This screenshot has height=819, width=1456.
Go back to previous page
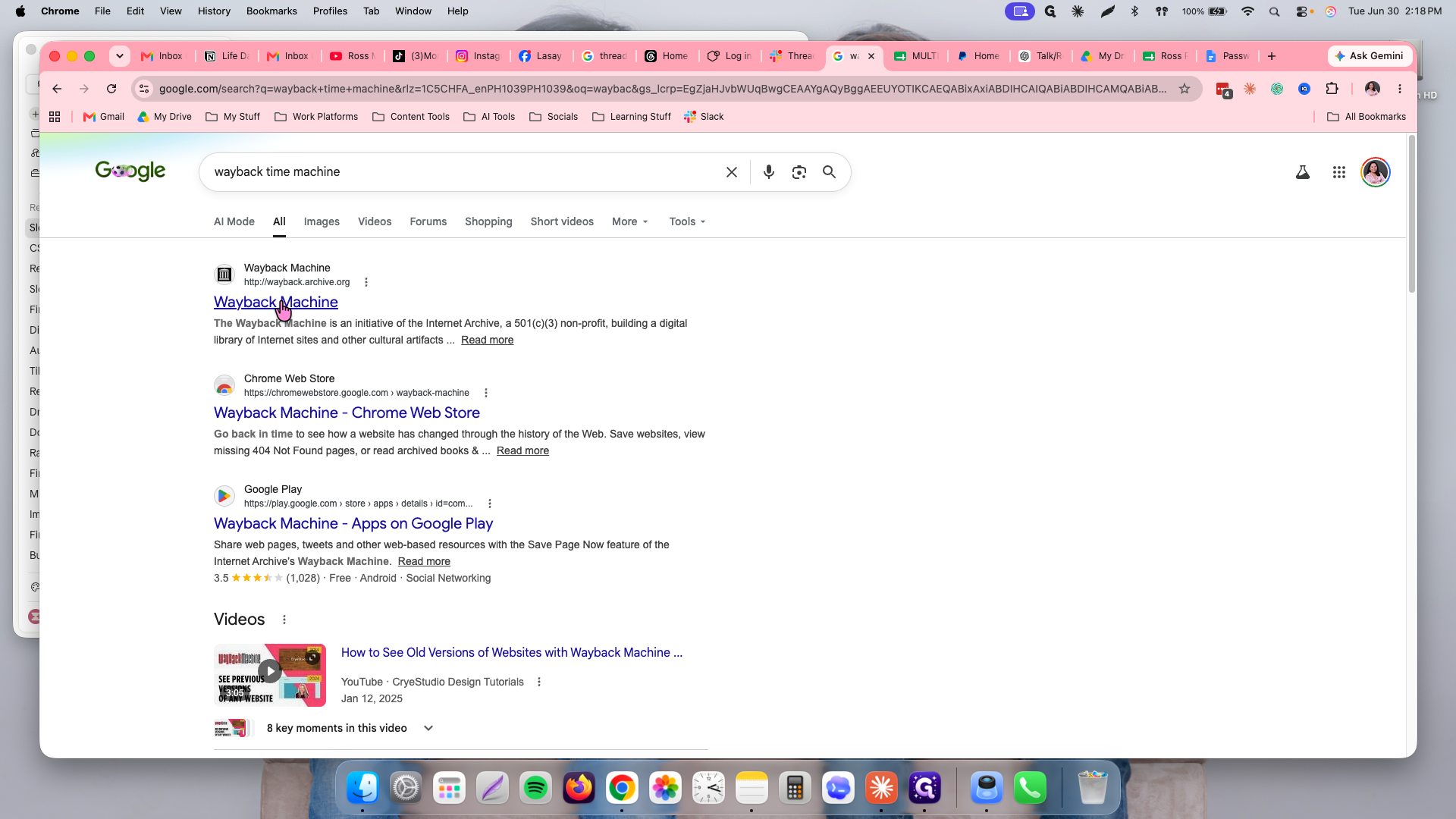57,89
